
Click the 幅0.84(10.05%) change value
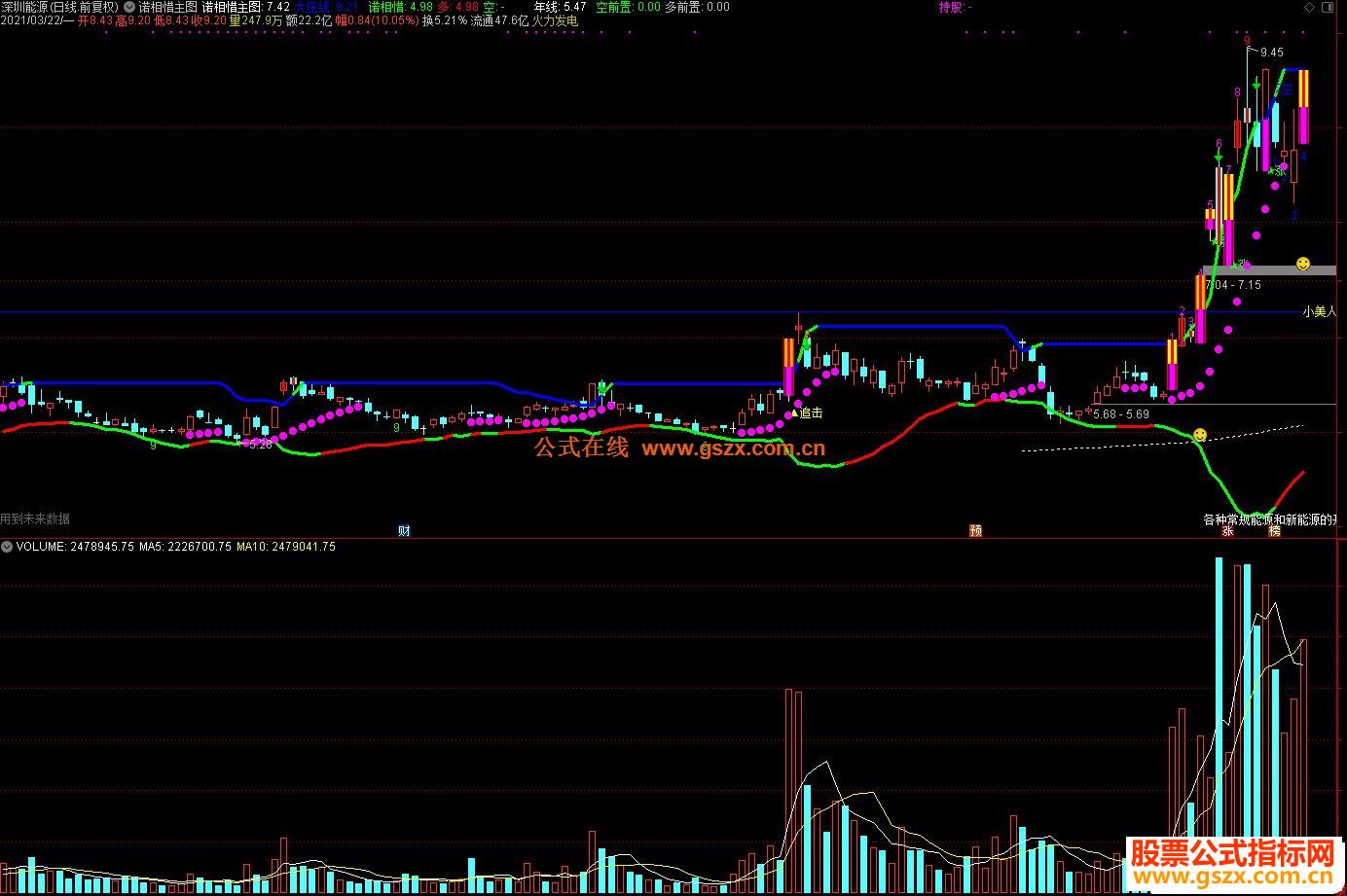click(x=376, y=20)
